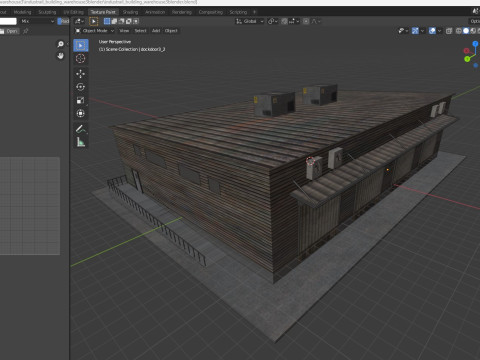
Task: Choose the Subtract Selection mode icon
Action: pos(121,21)
